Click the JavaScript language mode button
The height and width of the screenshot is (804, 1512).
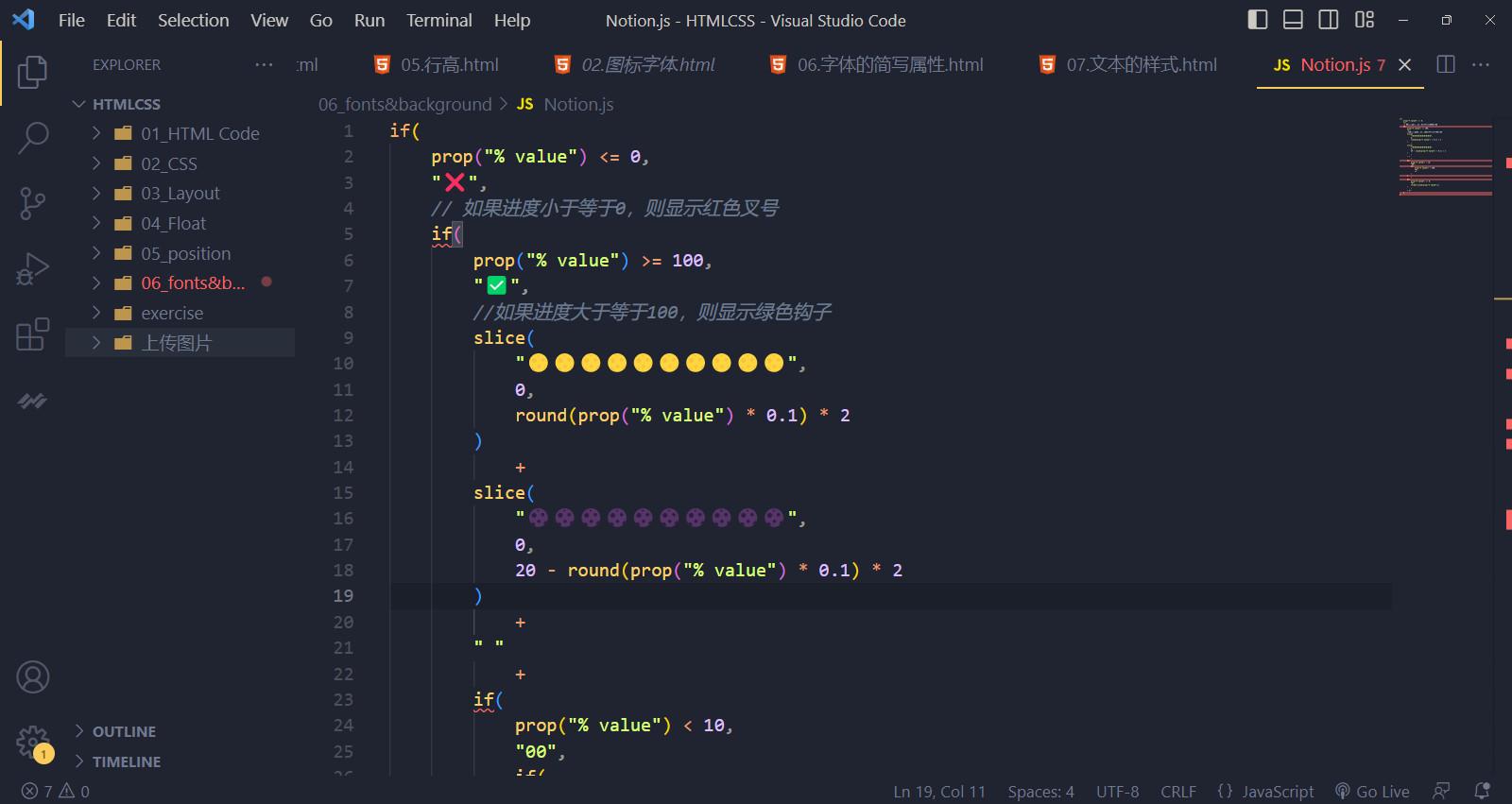(1266, 791)
